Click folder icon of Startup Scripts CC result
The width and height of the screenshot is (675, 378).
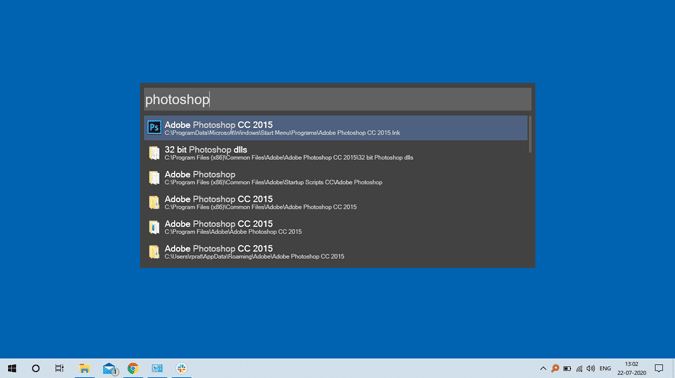(154, 177)
